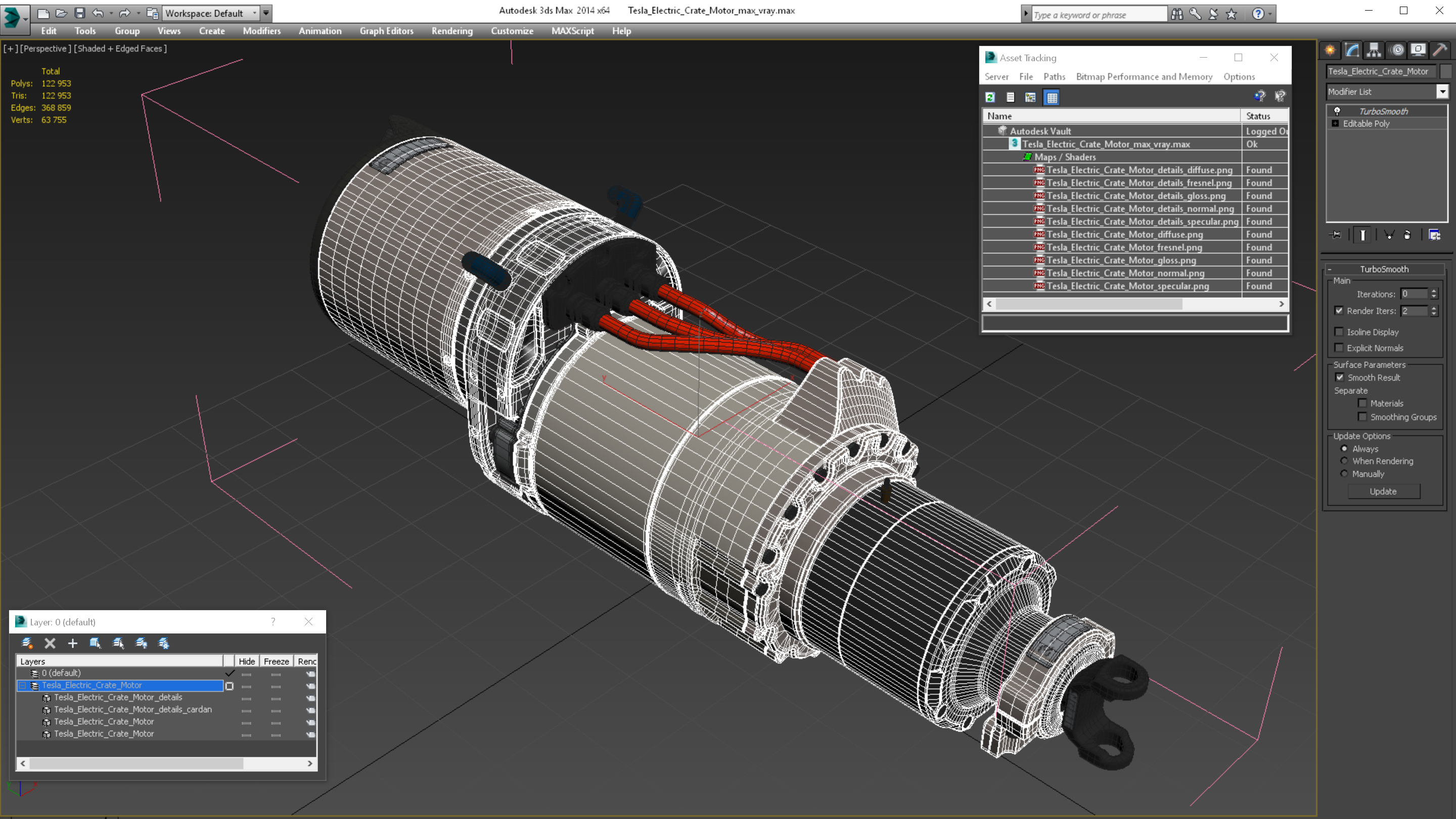Viewport: 1456px width, 819px height.
Task: Click Status column header in Asset Tracking
Action: 1264,115
